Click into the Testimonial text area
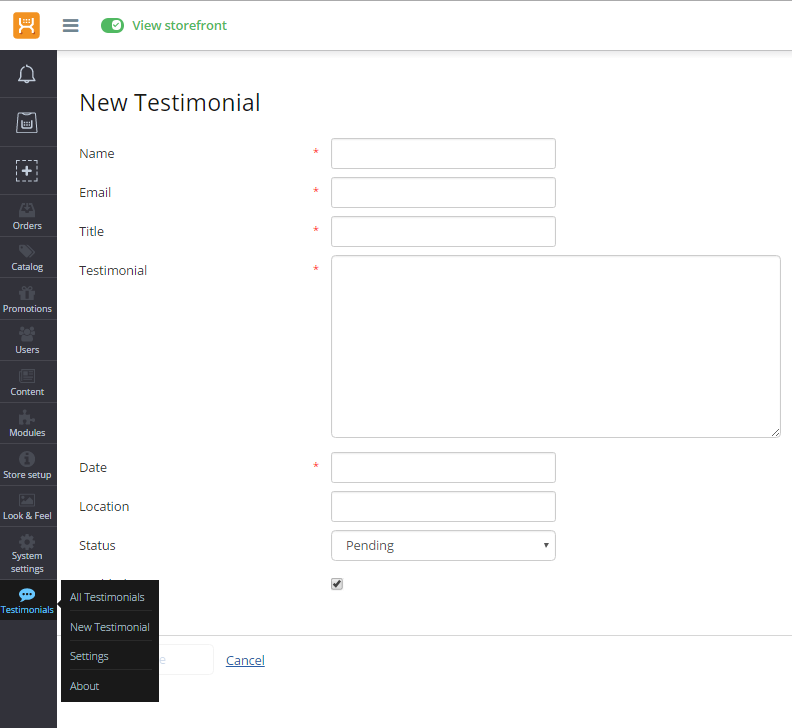Viewport: 792px width, 728px height. tap(556, 347)
